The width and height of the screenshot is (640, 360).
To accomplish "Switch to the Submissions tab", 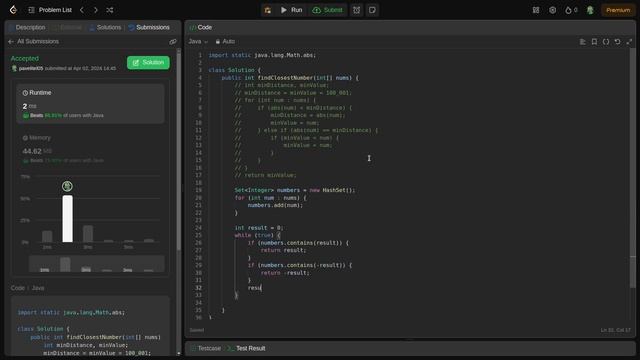I will (149, 27).
